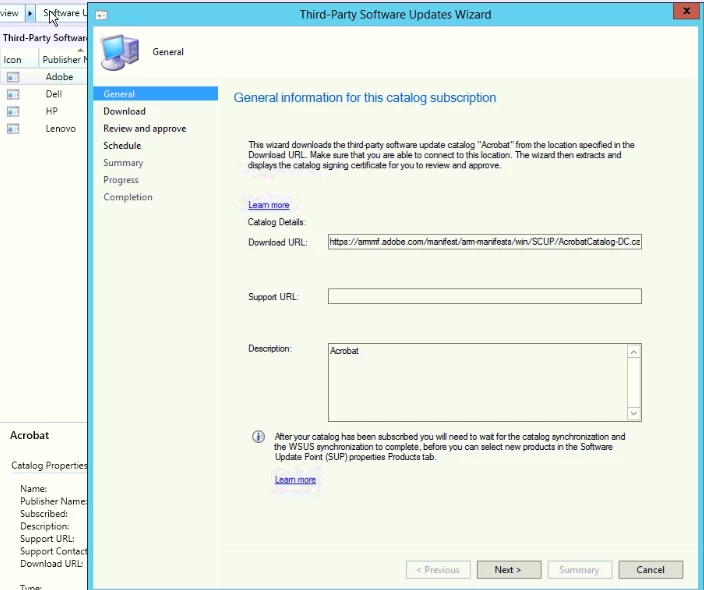Click the Publisher Name: property label
This screenshot has height=590, width=704.
[x=53, y=501]
